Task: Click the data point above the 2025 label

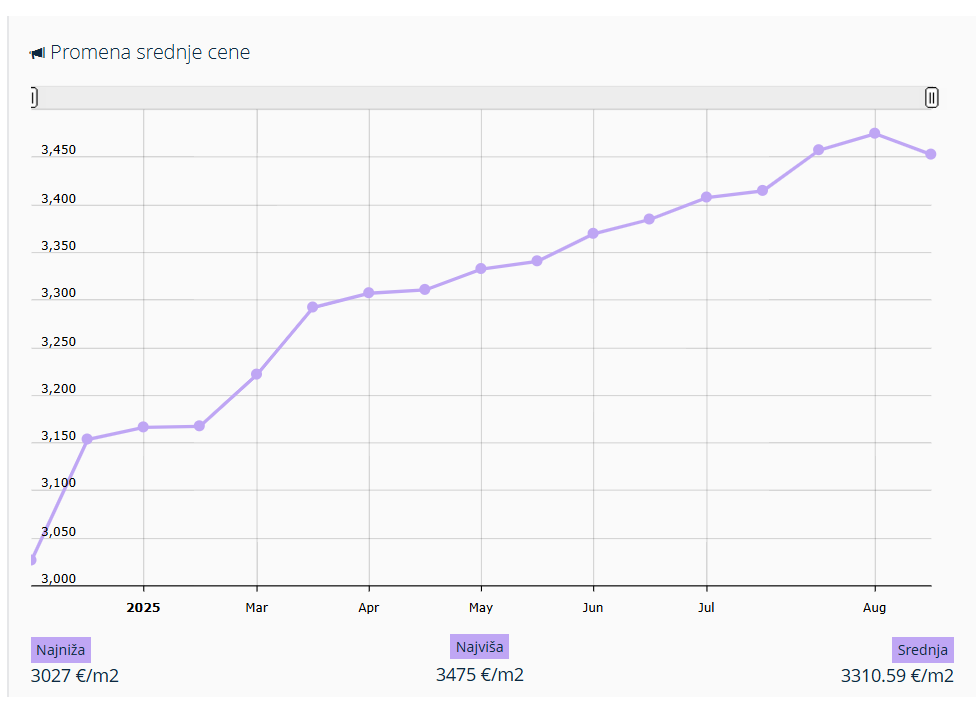Action: click(x=143, y=427)
